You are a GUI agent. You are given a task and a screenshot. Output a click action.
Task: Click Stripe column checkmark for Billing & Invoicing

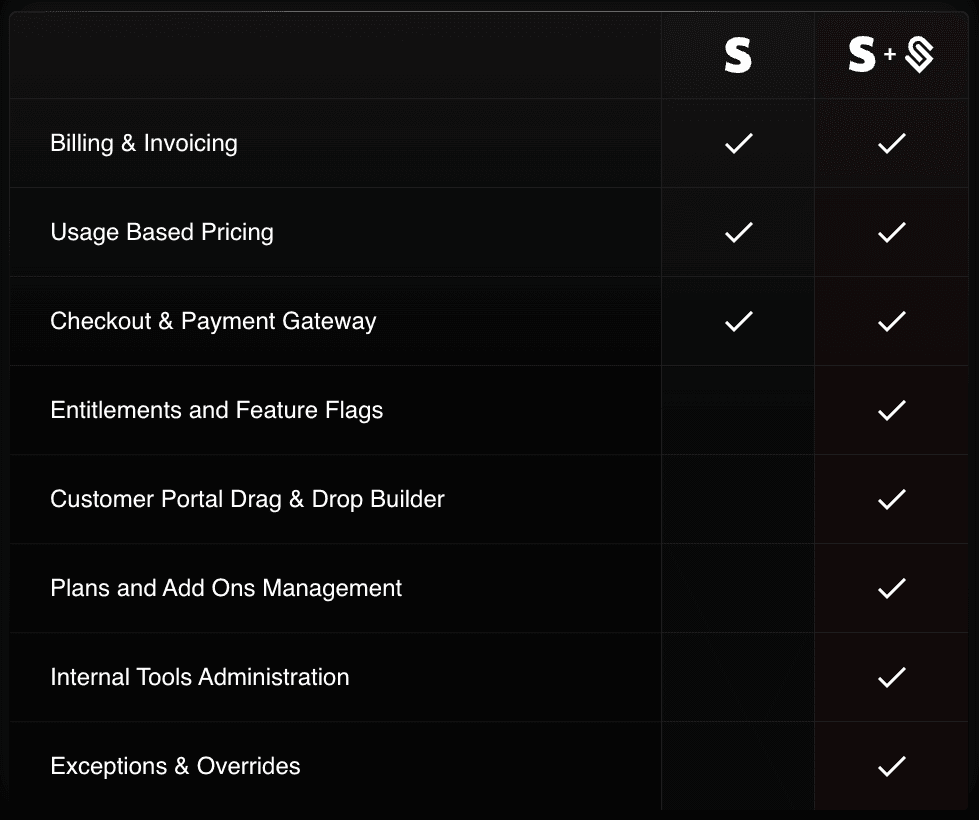coord(738,143)
